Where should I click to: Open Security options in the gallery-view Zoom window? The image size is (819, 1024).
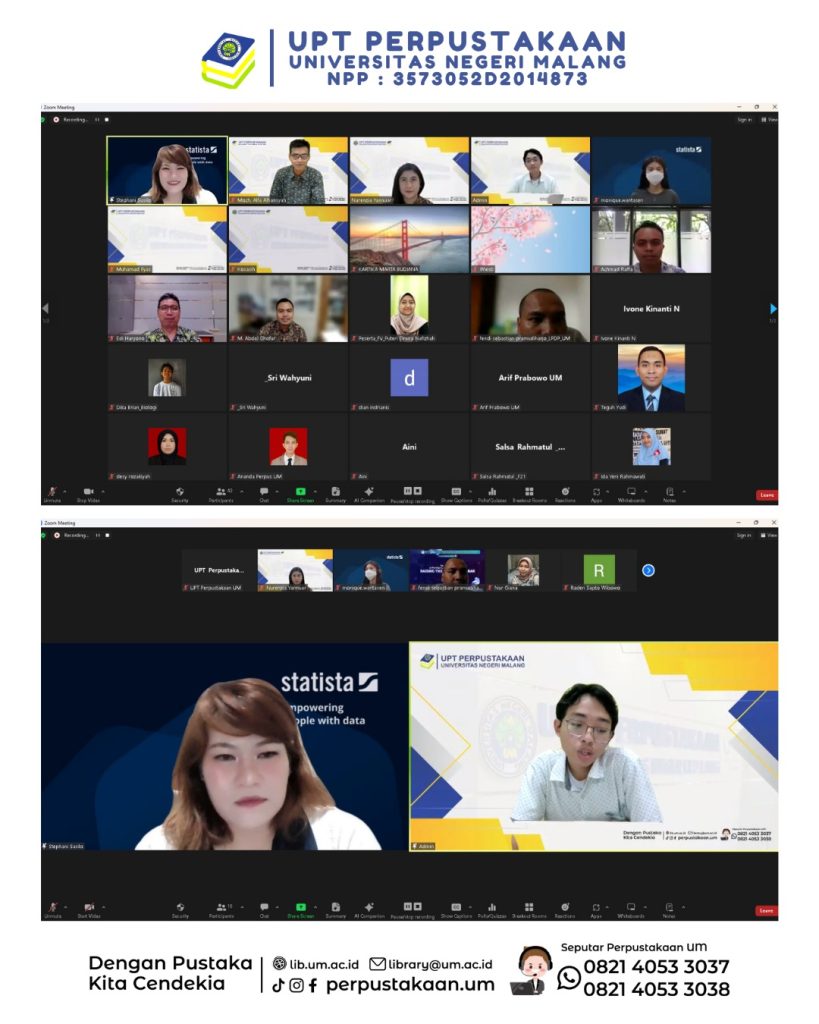point(180,494)
